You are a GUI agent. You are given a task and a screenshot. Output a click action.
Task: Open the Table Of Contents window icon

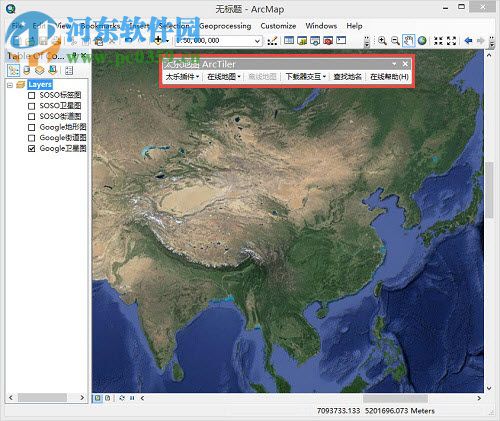(289, 41)
